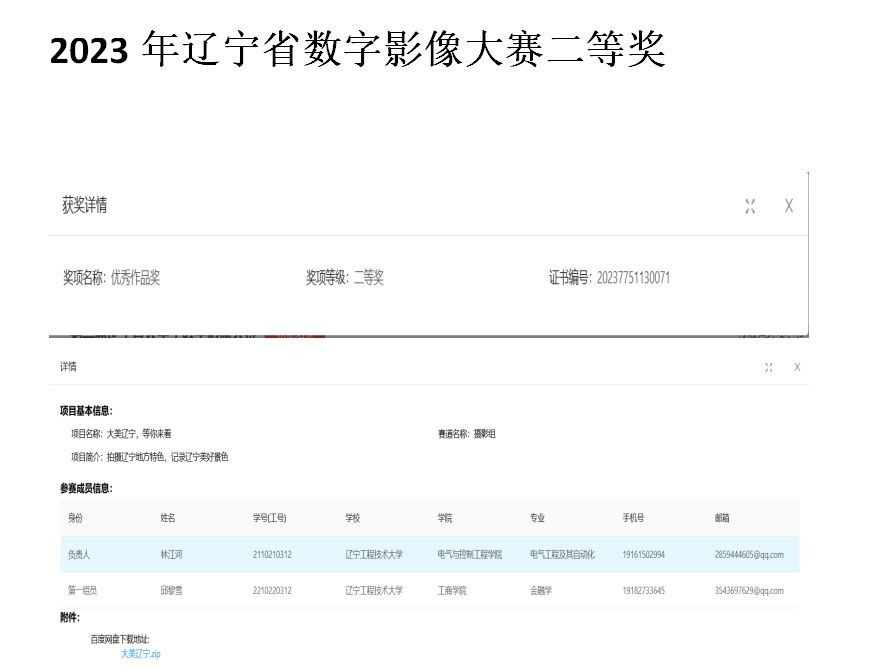Click the email 2859444605@qq.com
The height and width of the screenshot is (671, 884).
[x=749, y=554]
